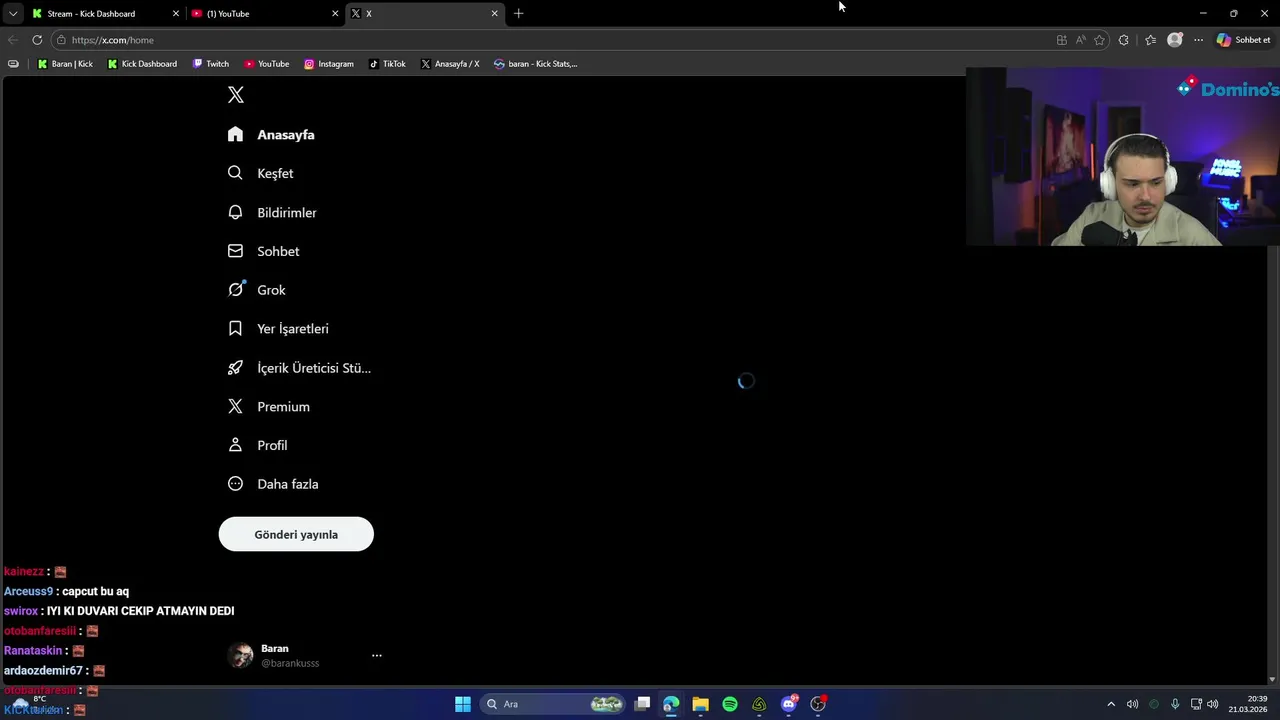Open Spotify from taskbar
This screenshot has width=1280, height=720.
pyautogui.click(x=730, y=704)
